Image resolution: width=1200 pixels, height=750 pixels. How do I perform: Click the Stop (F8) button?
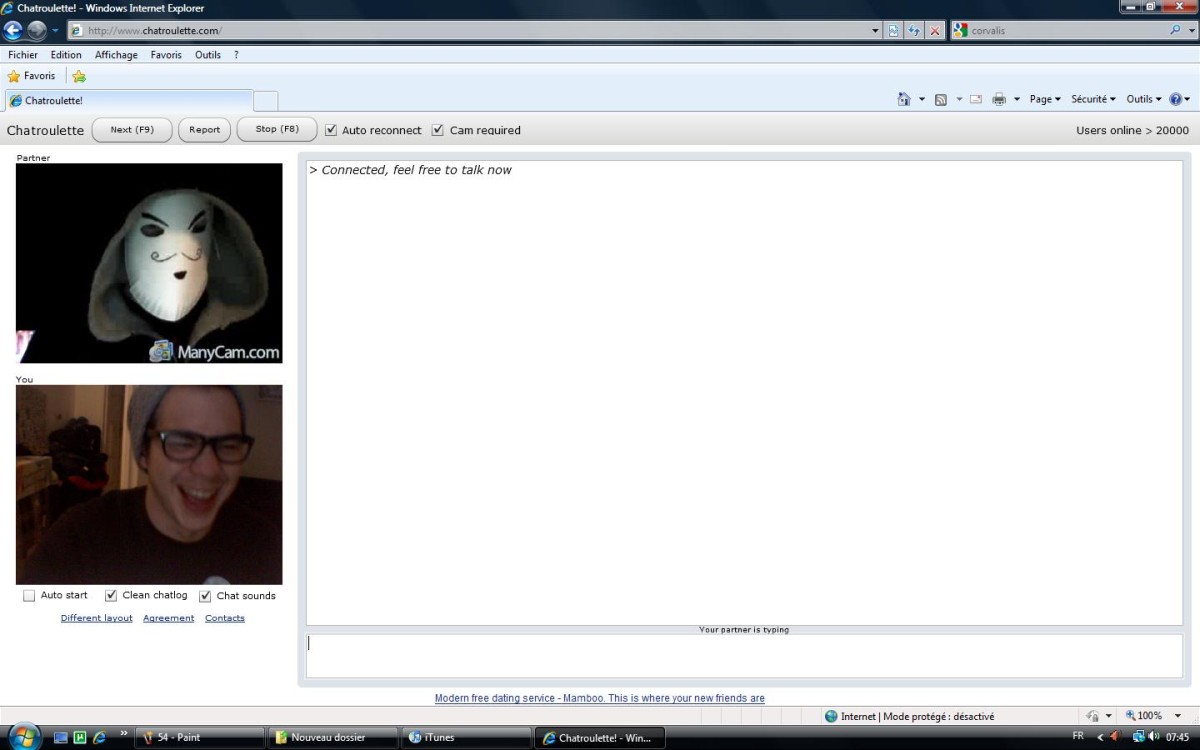[x=277, y=129]
